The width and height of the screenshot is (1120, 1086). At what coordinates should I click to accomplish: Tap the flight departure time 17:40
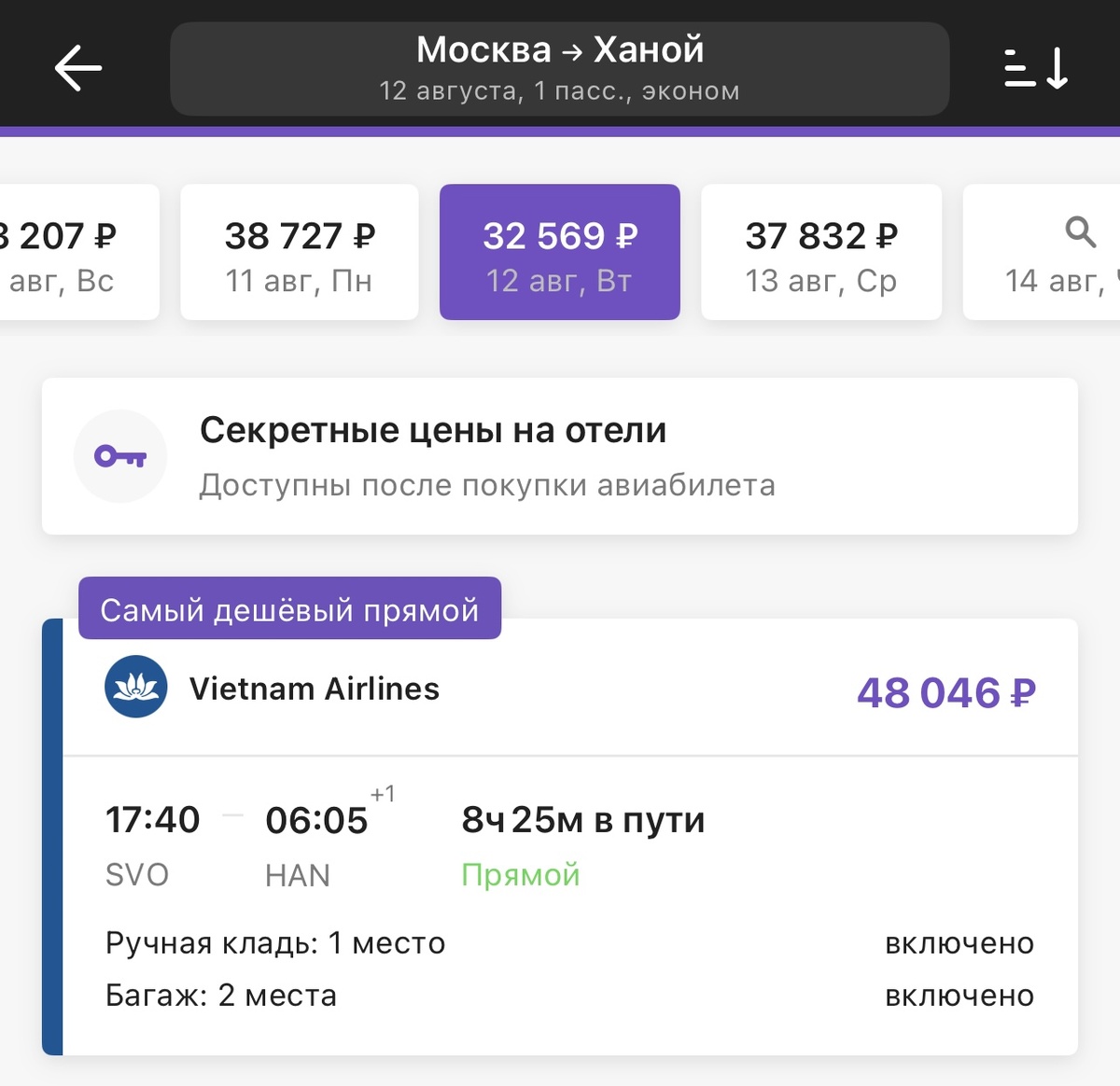coord(151,819)
